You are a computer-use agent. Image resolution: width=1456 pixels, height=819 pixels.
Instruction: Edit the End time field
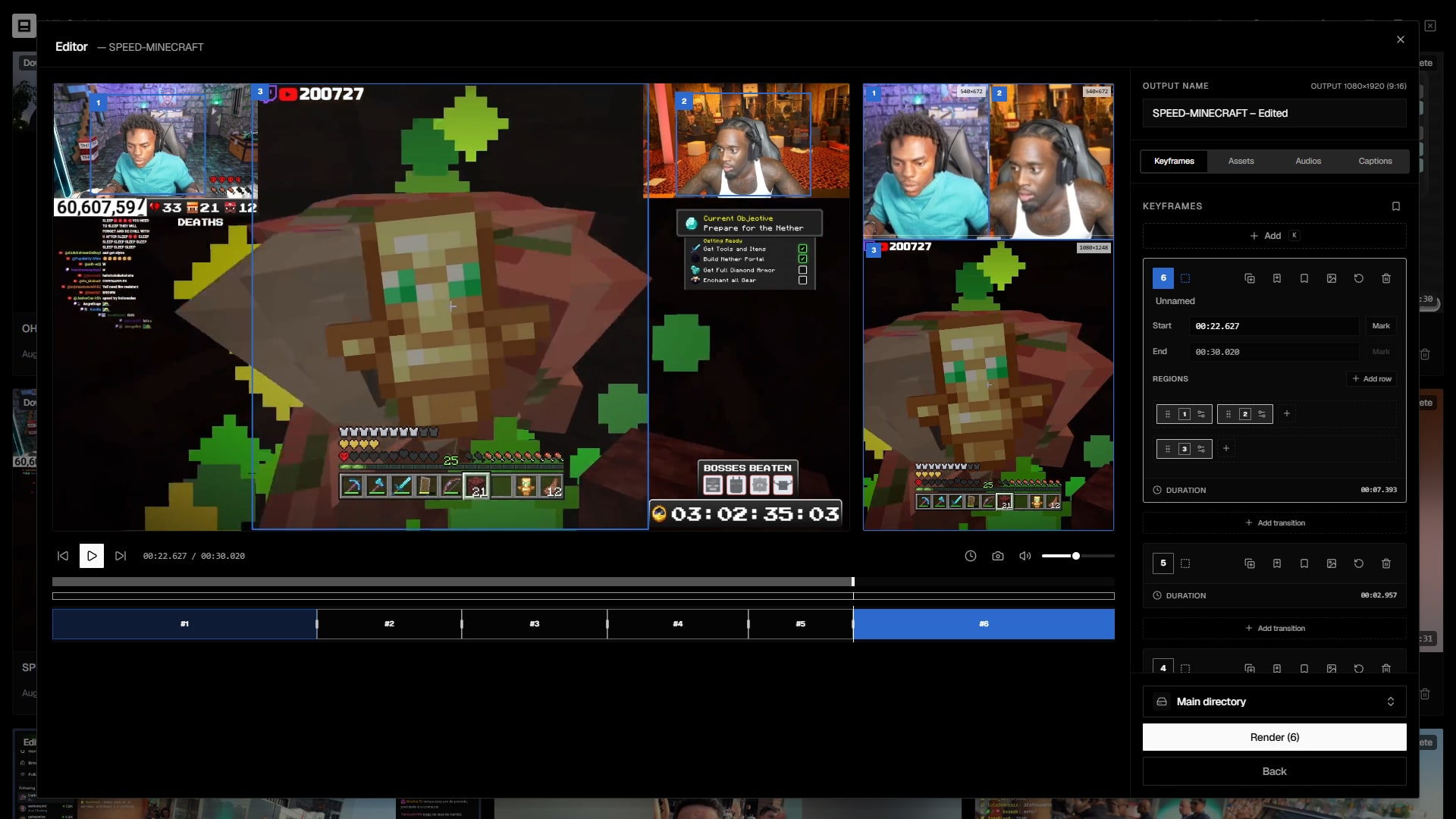[x=1273, y=352]
